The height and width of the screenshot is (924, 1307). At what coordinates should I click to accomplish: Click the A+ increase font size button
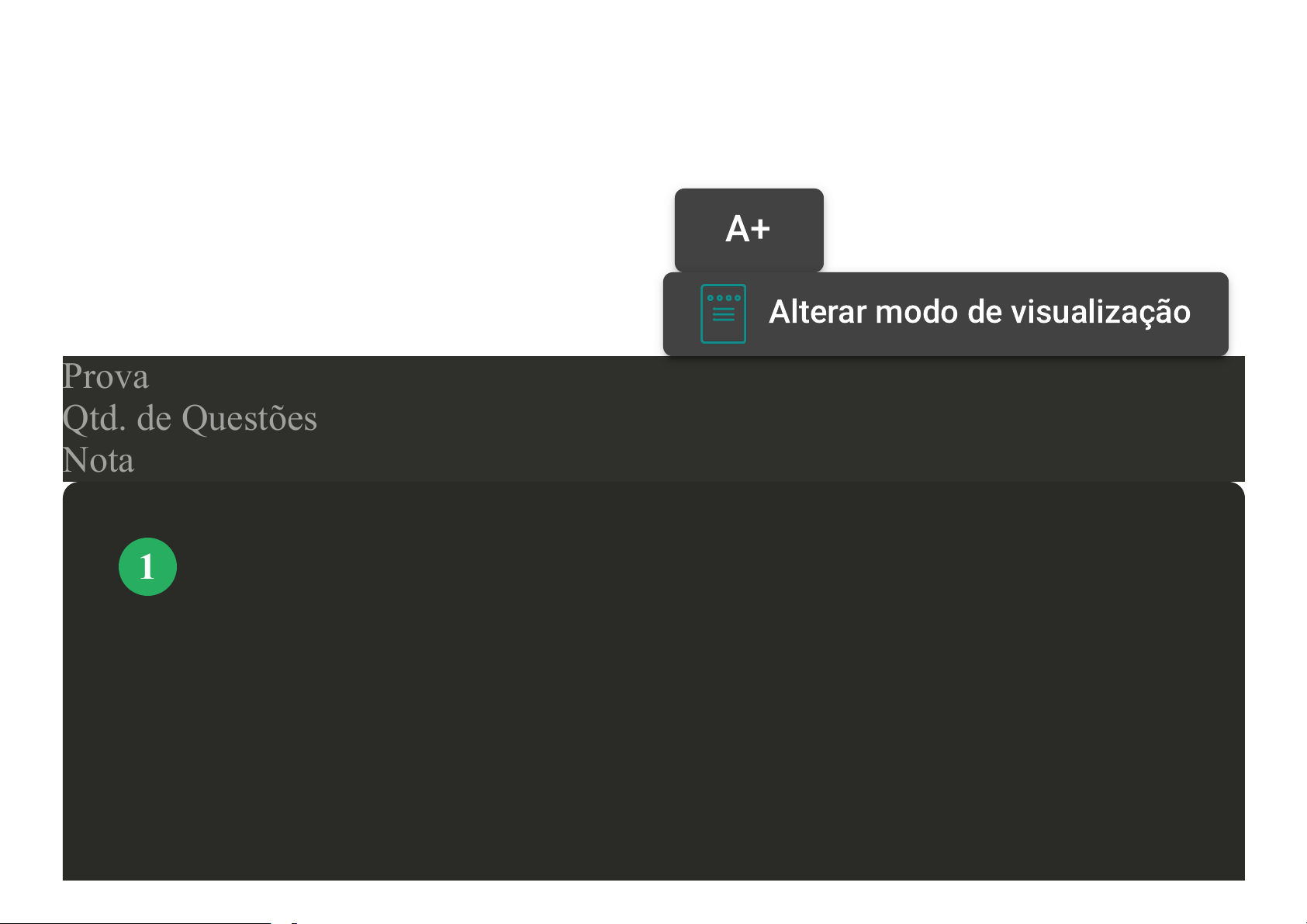[x=749, y=230]
